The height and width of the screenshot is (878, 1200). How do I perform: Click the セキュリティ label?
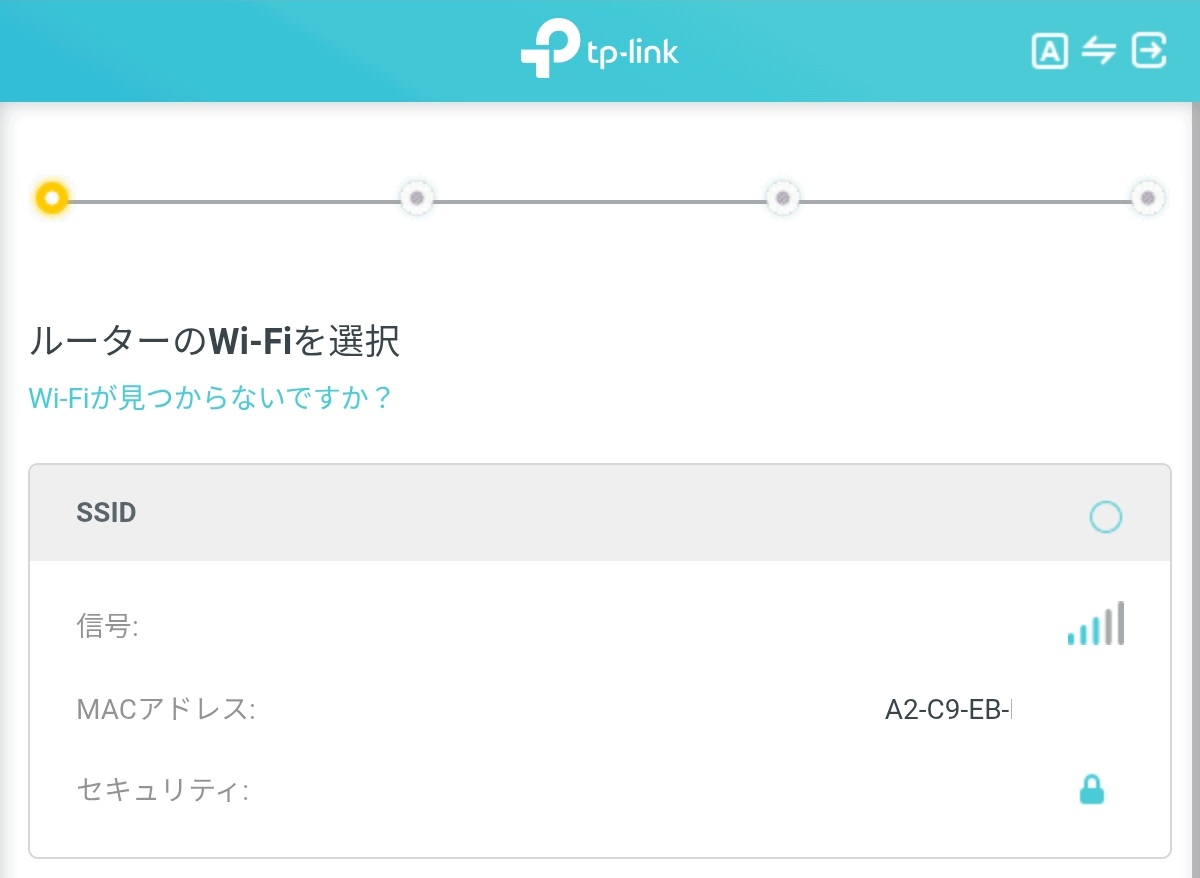point(162,791)
